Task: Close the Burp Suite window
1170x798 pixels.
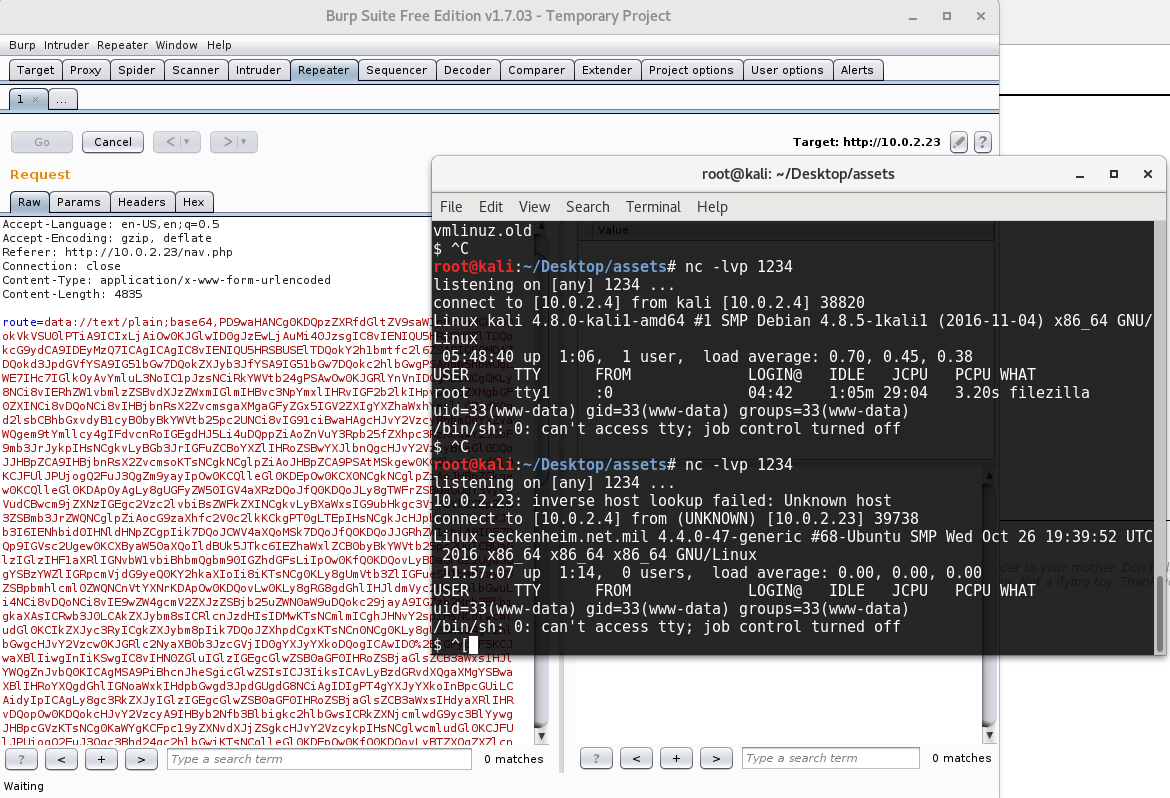Action: coord(980,16)
